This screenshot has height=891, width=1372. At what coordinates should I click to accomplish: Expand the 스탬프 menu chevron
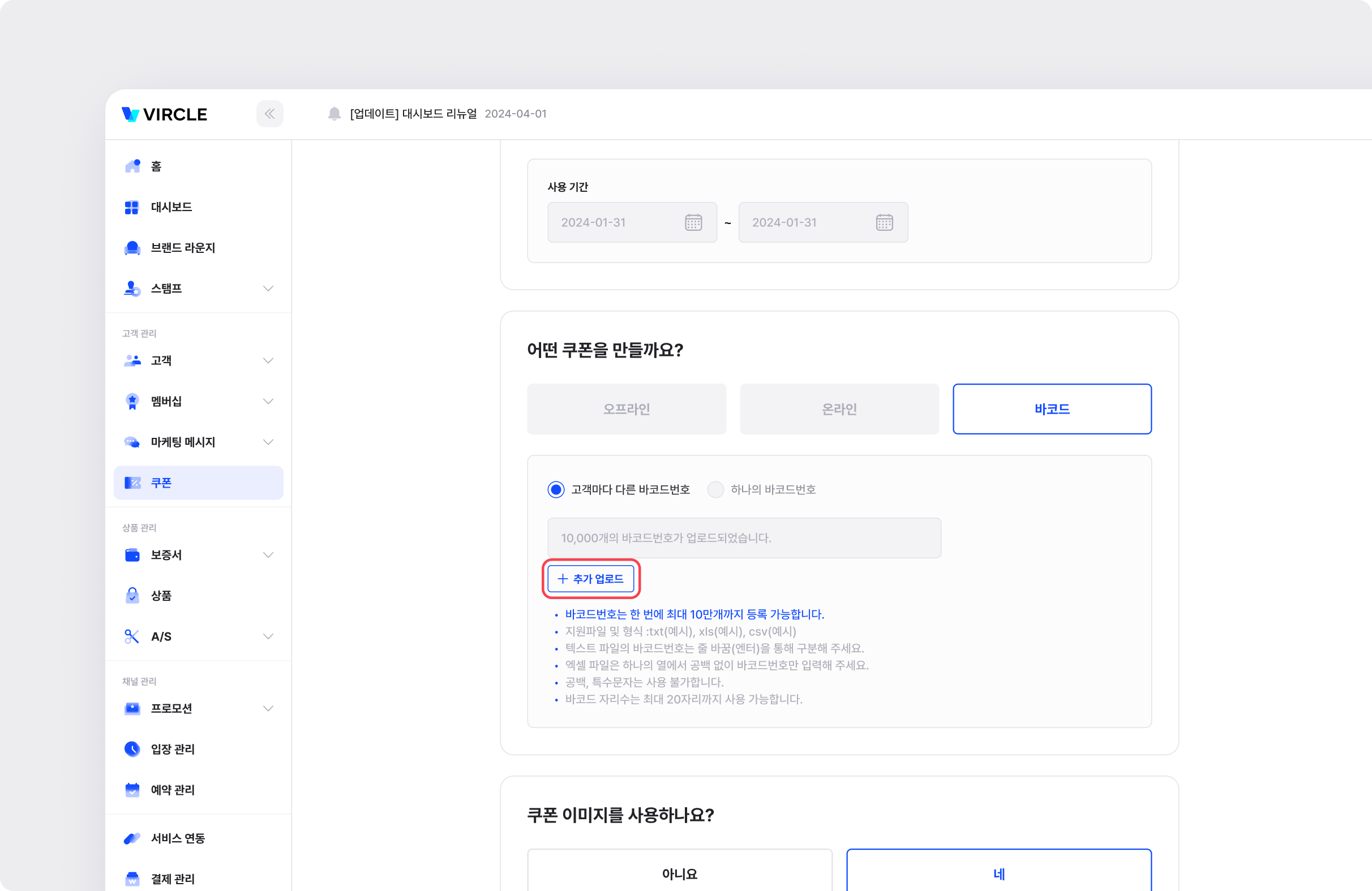coord(268,288)
